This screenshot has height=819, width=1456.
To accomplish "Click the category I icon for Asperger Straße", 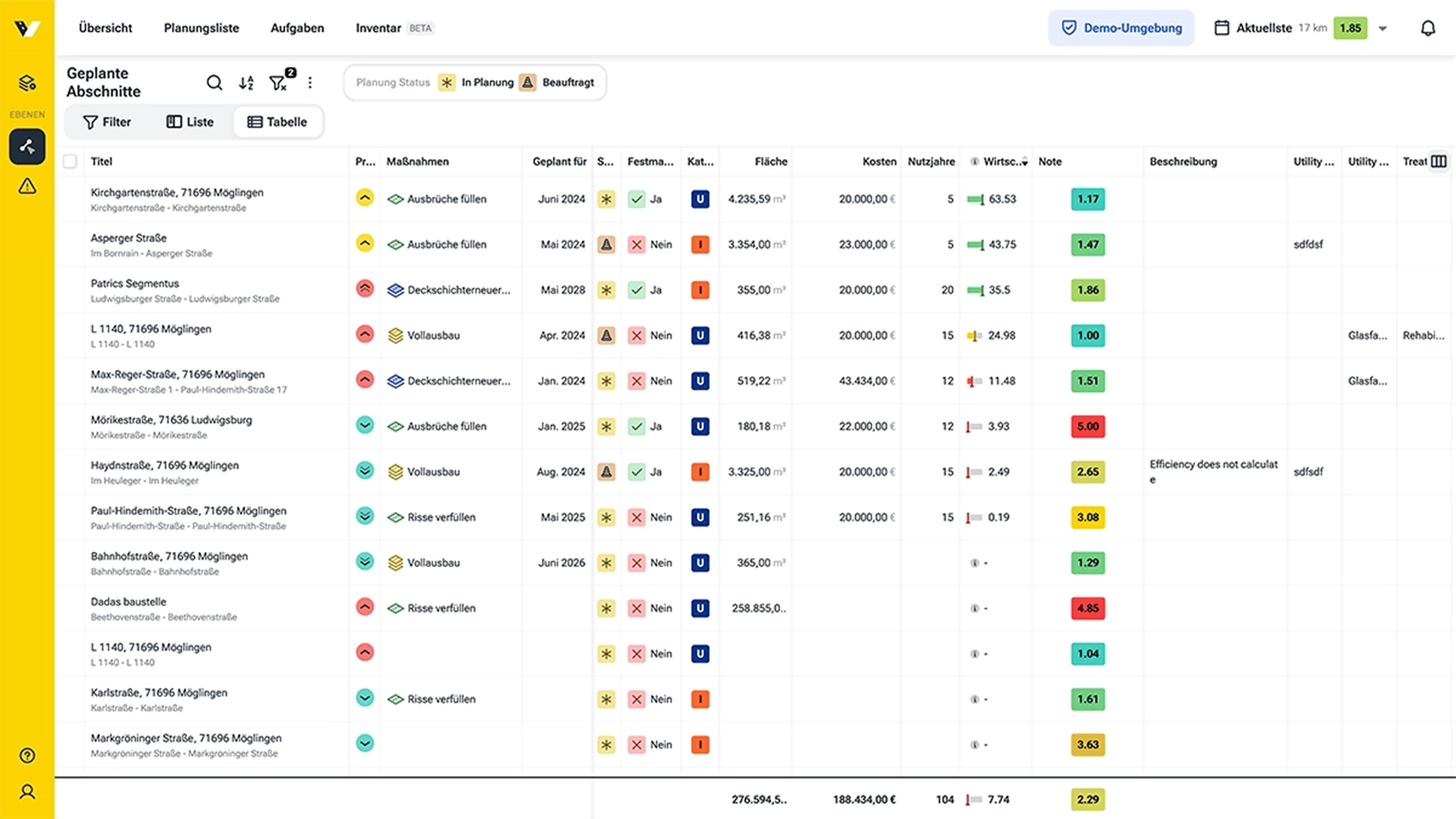I will tap(700, 244).
